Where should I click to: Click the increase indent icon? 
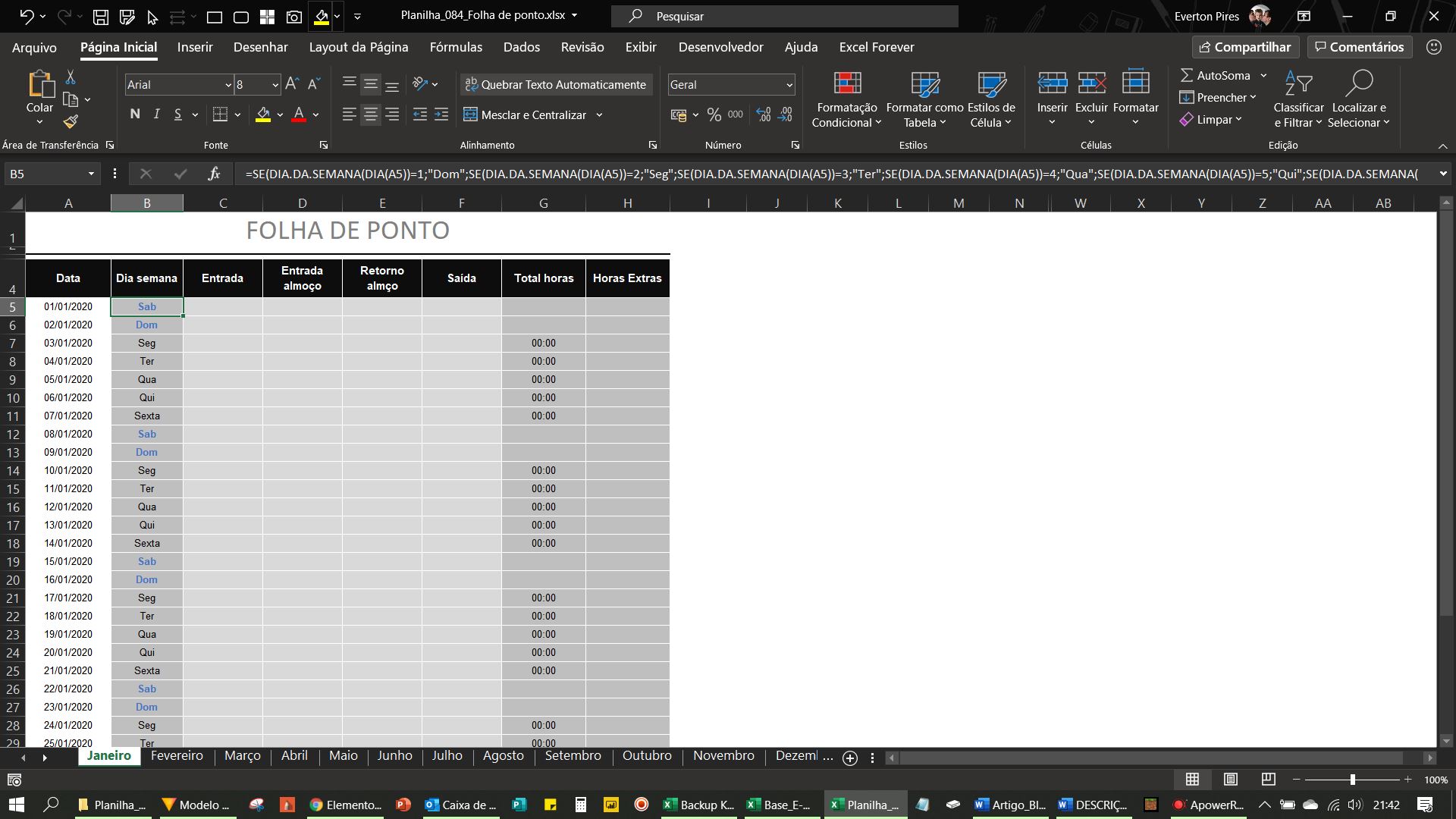click(441, 115)
